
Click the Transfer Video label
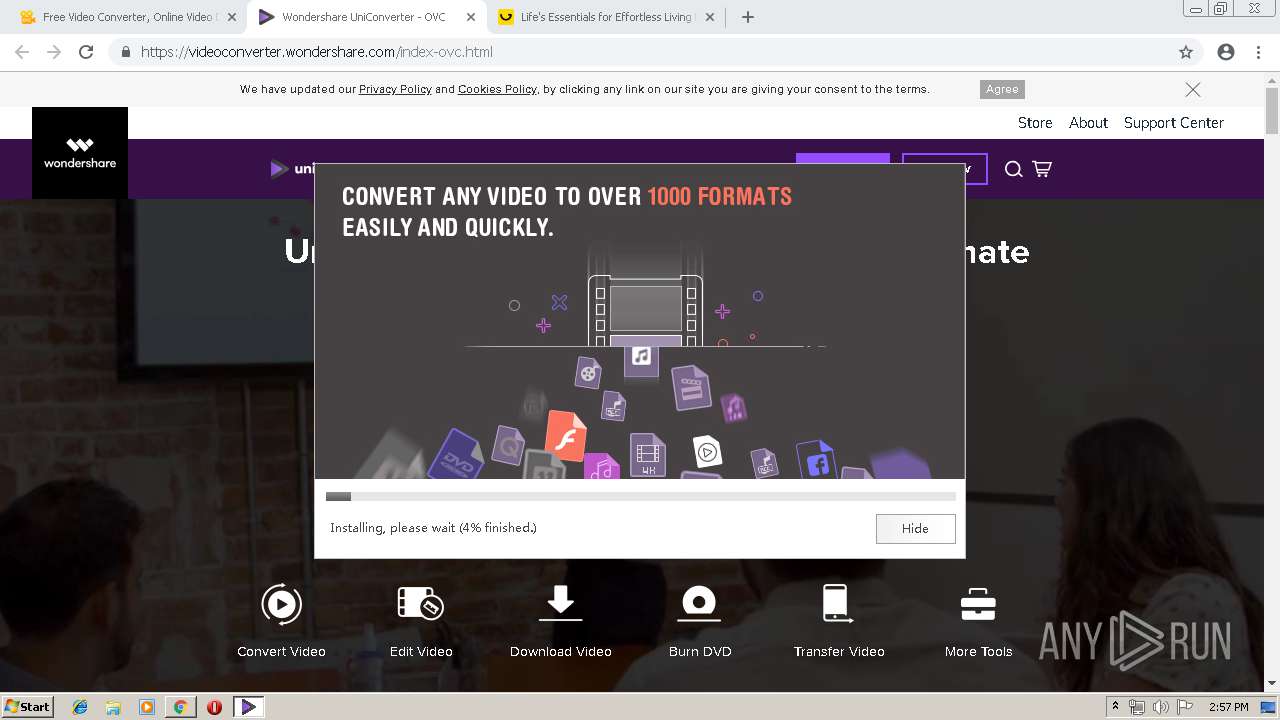(839, 651)
